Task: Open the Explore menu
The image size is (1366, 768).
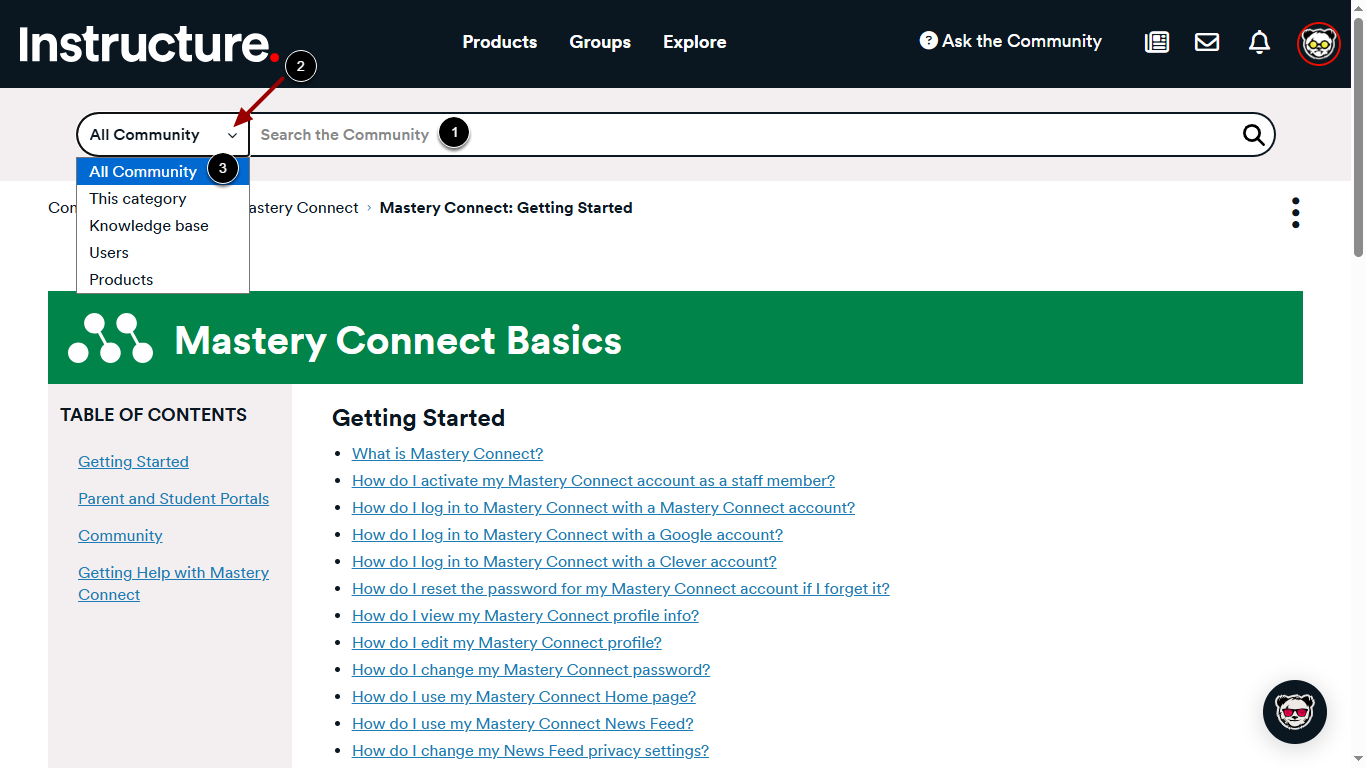Action: 694,42
